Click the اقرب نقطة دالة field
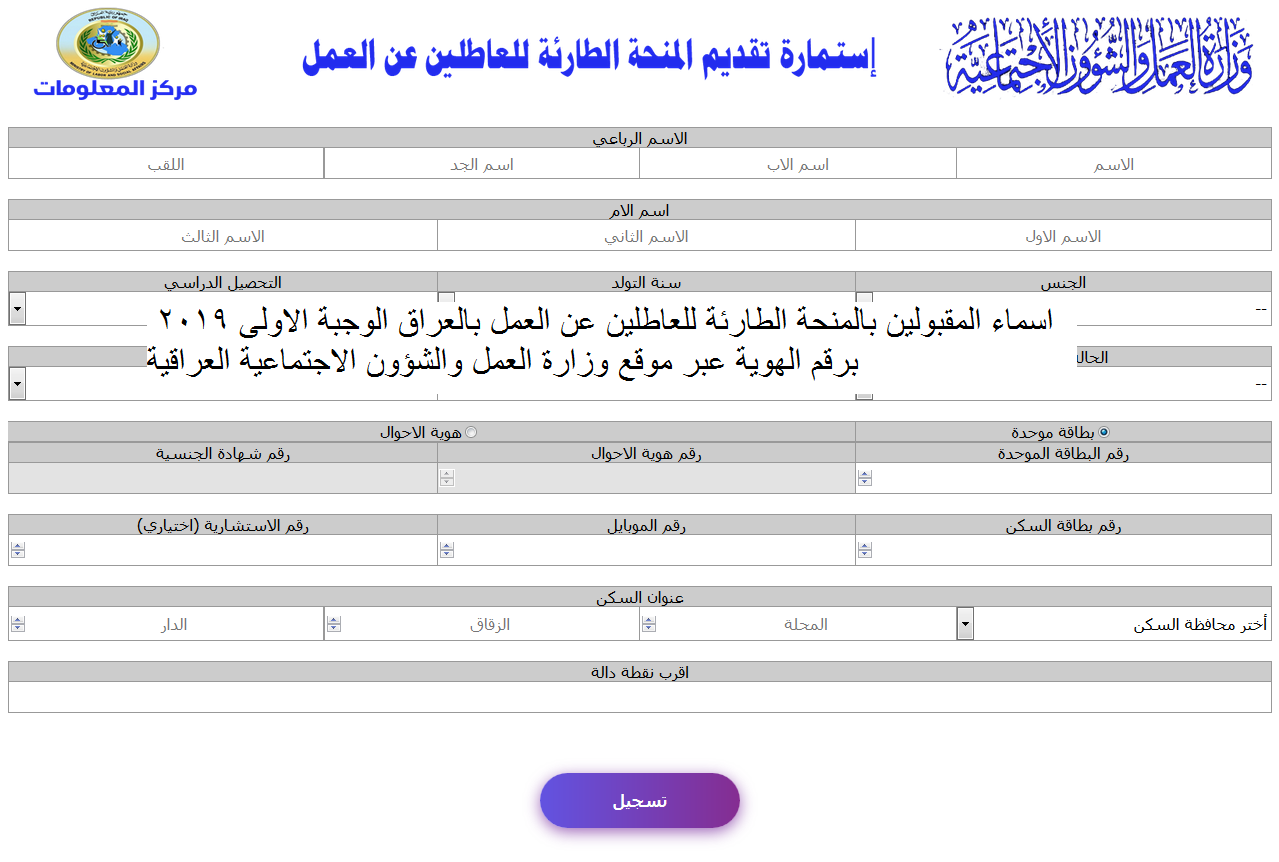Image resolution: width=1279 pixels, height=862 pixels. [639, 693]
